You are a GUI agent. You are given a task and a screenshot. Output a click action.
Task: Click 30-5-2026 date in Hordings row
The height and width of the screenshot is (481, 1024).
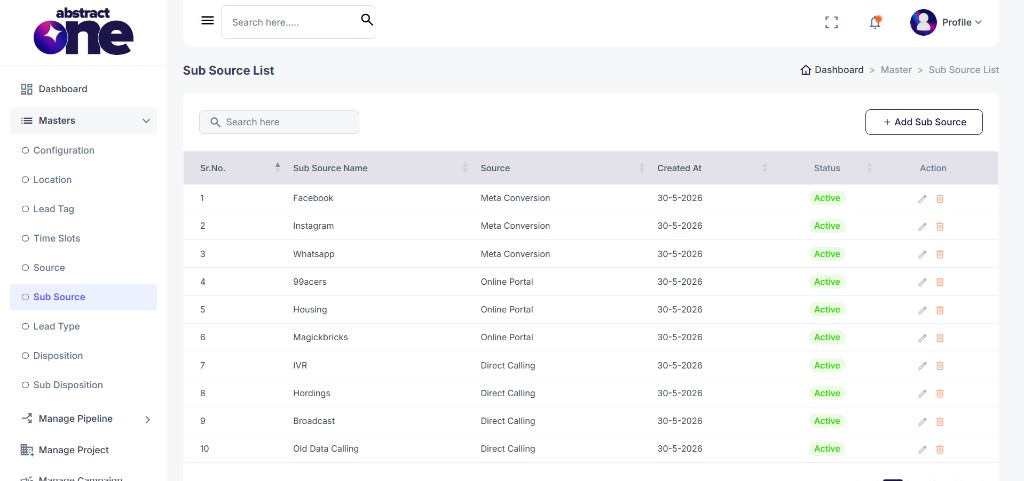(680, 393)
